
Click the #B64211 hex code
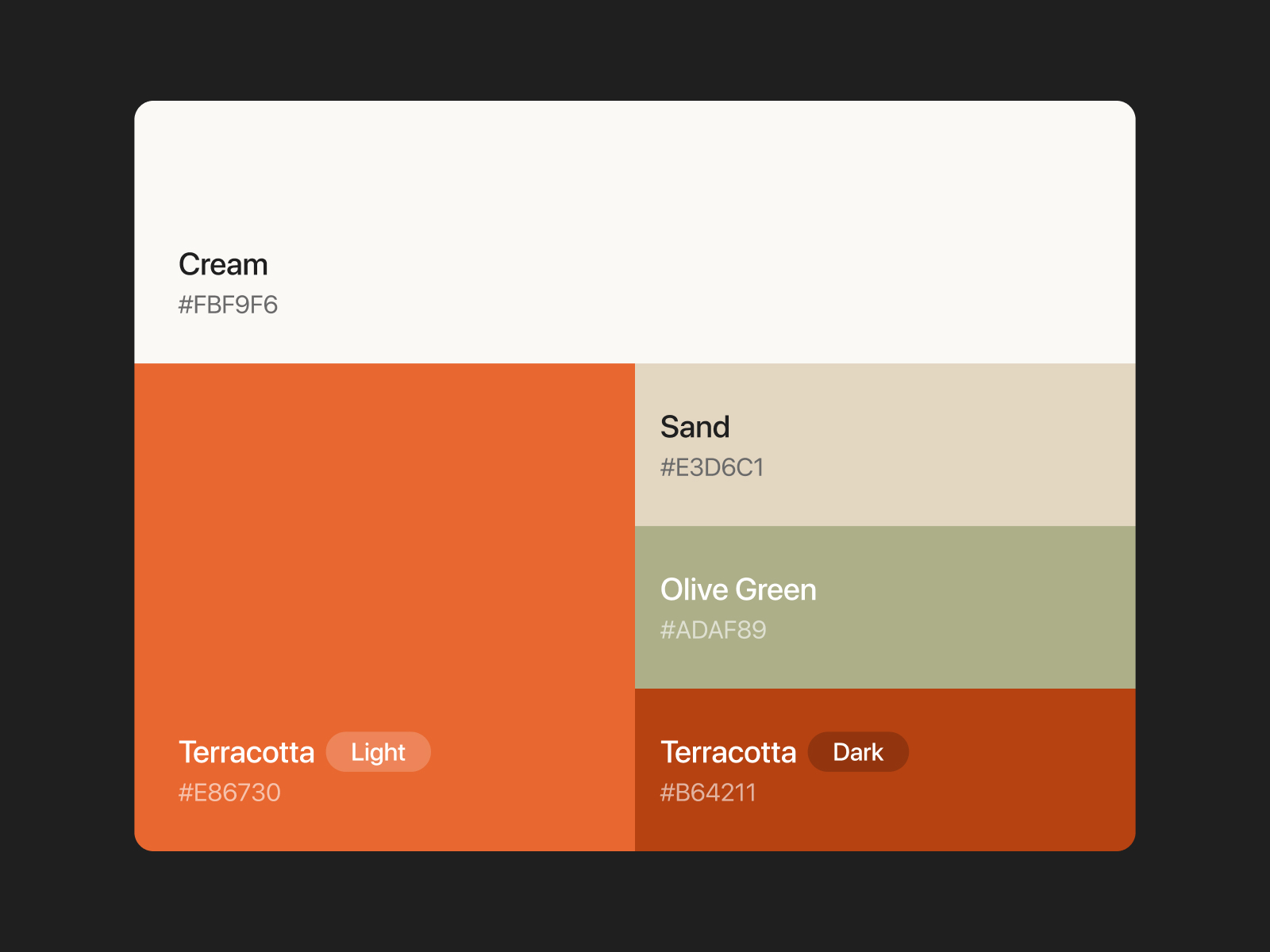(x=708, y=793)
